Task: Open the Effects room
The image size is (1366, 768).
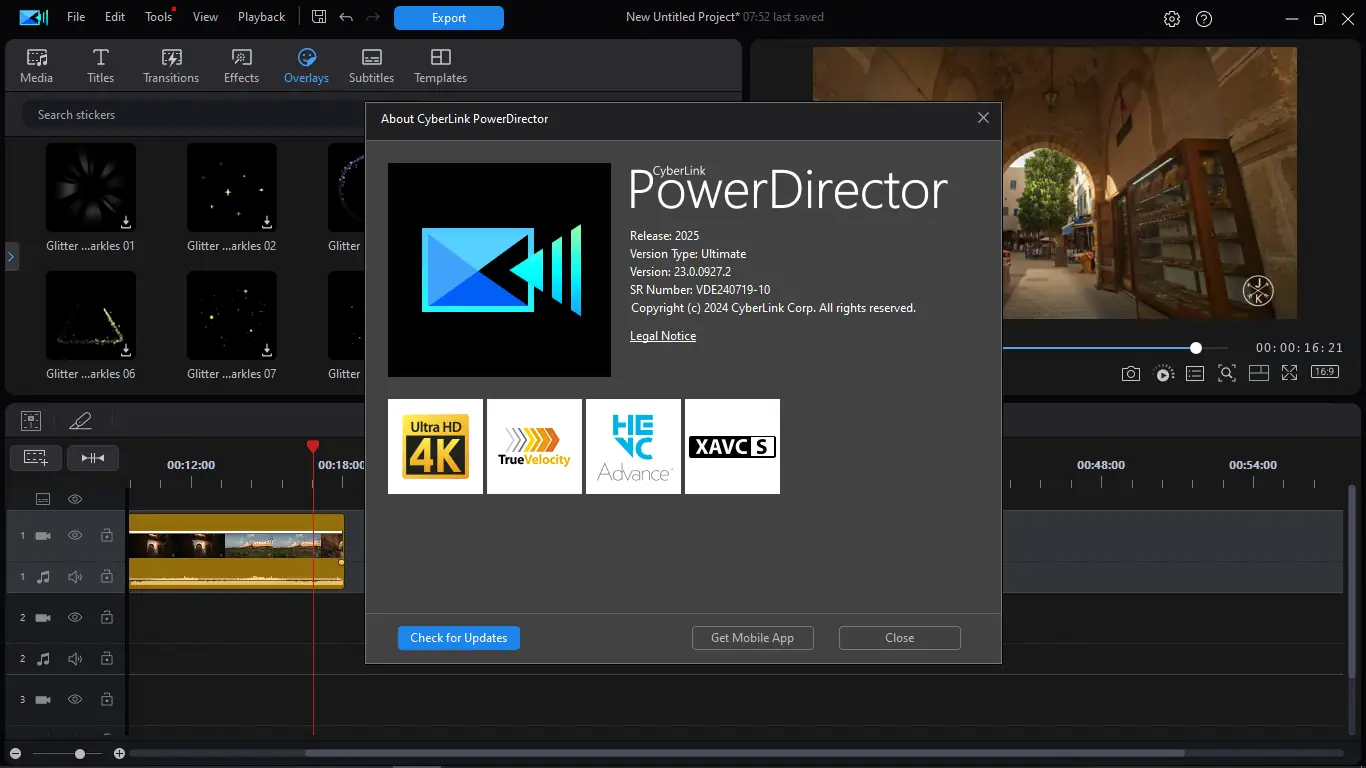Action: pos(241,66)
